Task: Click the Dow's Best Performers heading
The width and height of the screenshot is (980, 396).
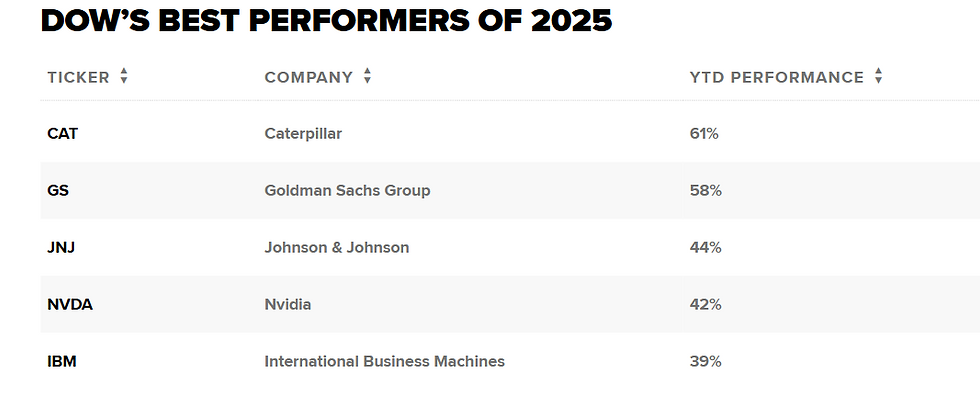Action: 326,21
